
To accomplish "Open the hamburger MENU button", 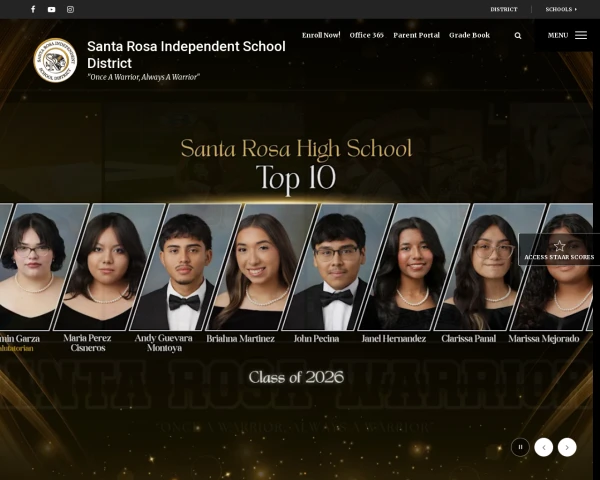I will (567, 35).
